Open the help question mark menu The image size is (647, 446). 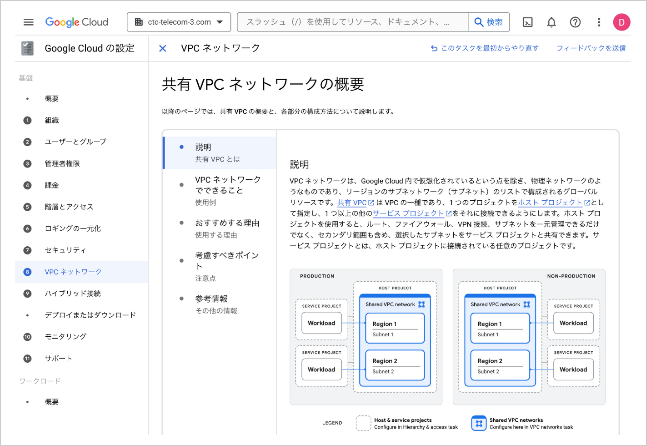pos(575,22)
